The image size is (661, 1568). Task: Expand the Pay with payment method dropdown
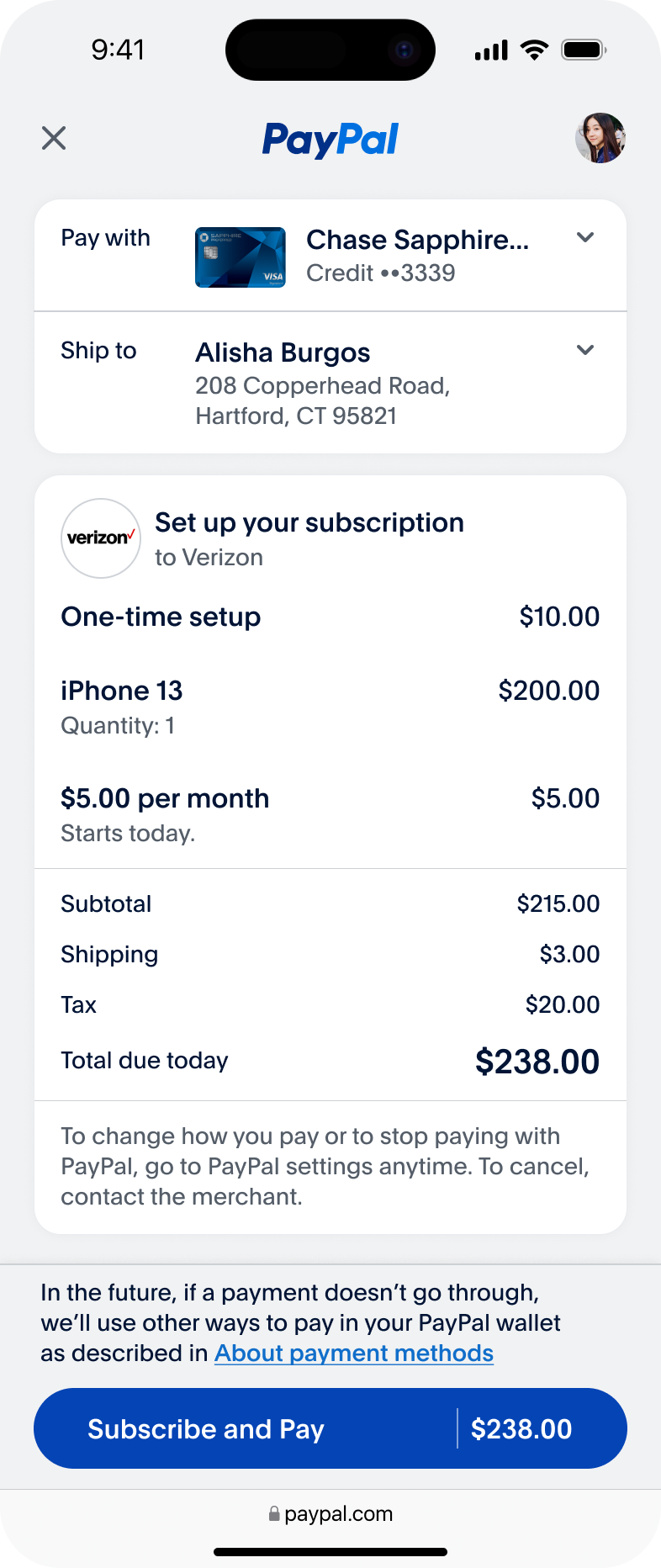point(585,238)
